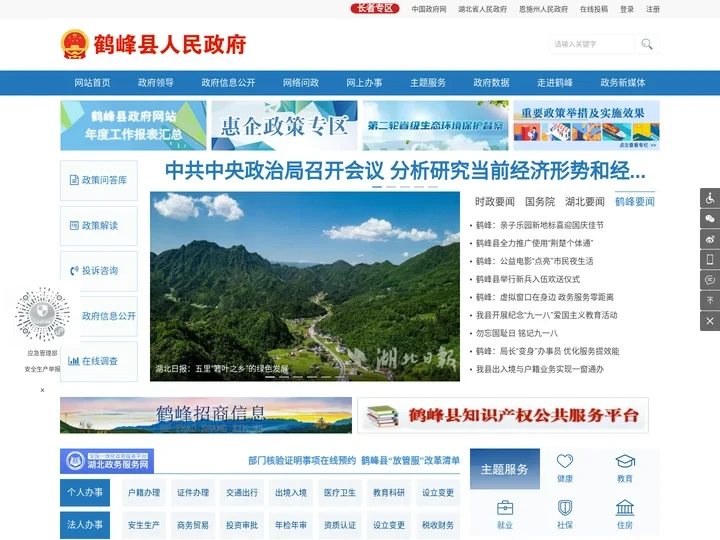This screenshot has width=720, height=540.
Task: Switch to 湖北要闻 news tab
Action: pos(585,202)
